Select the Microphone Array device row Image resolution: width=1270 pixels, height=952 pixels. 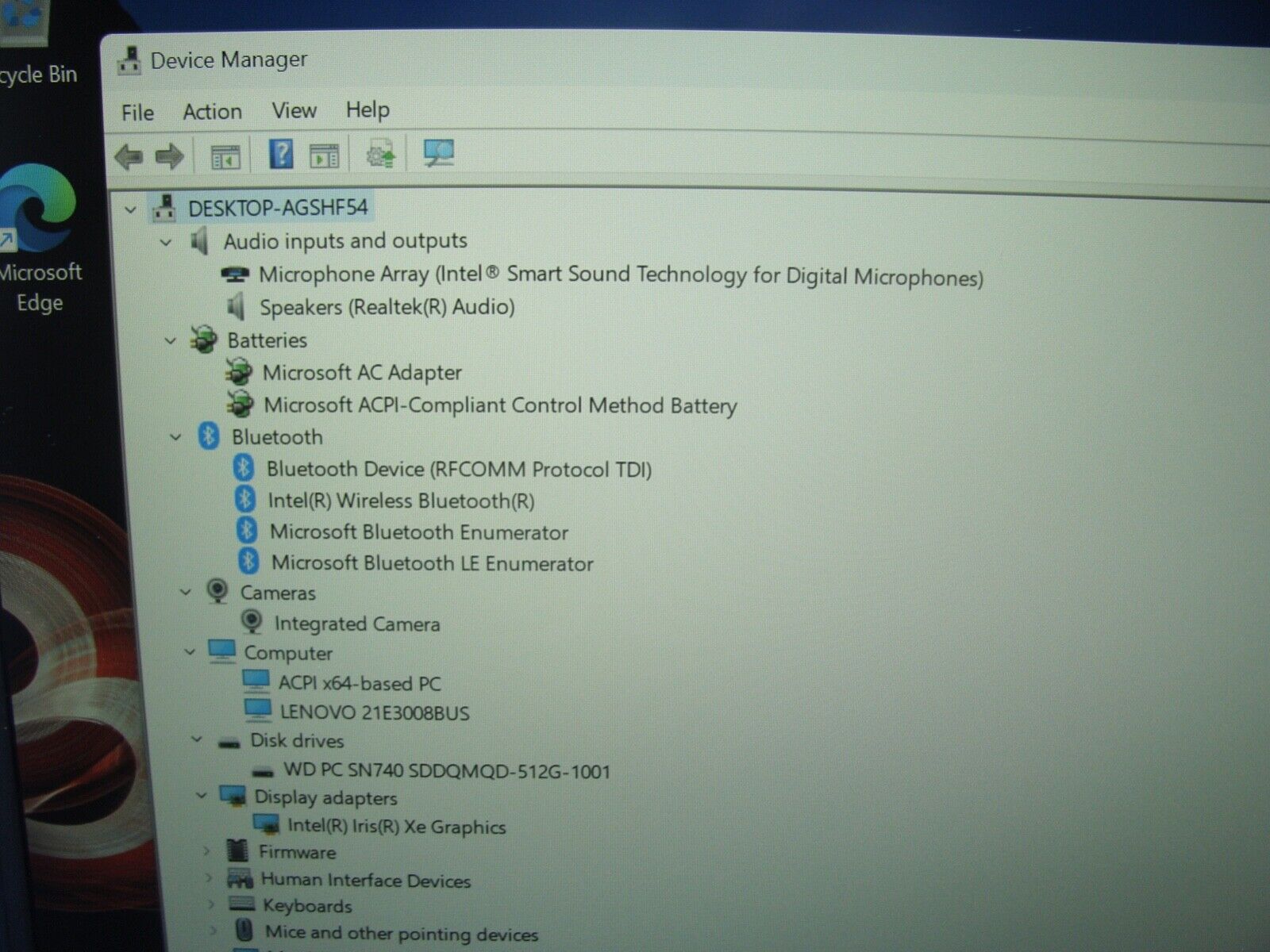[x=621, y=275]
